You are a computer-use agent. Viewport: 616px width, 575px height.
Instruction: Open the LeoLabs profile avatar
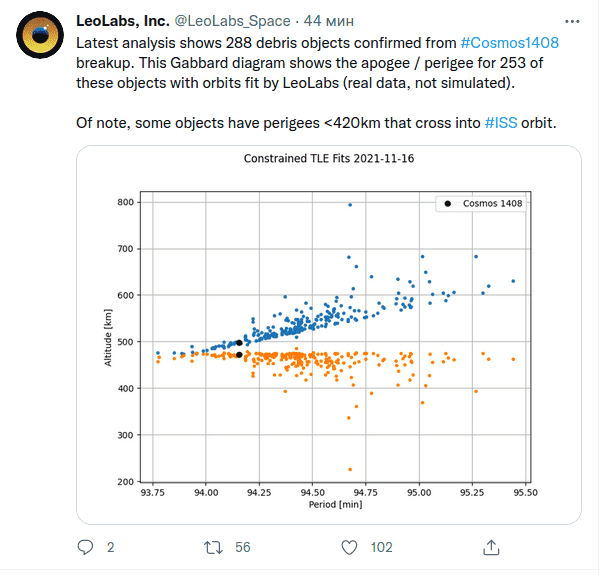40,35
